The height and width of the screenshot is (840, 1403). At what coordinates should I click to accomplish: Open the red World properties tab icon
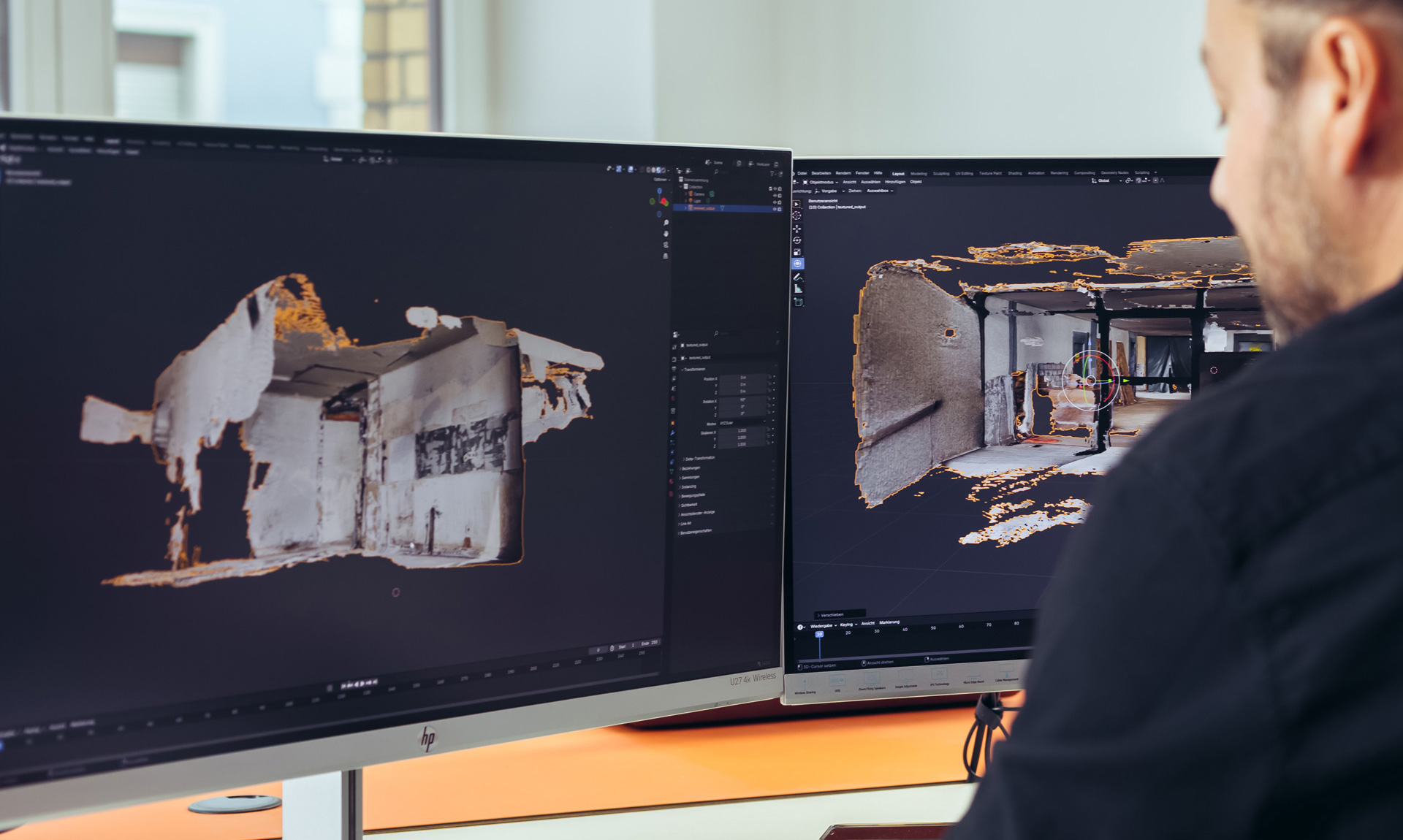(673, 398)
